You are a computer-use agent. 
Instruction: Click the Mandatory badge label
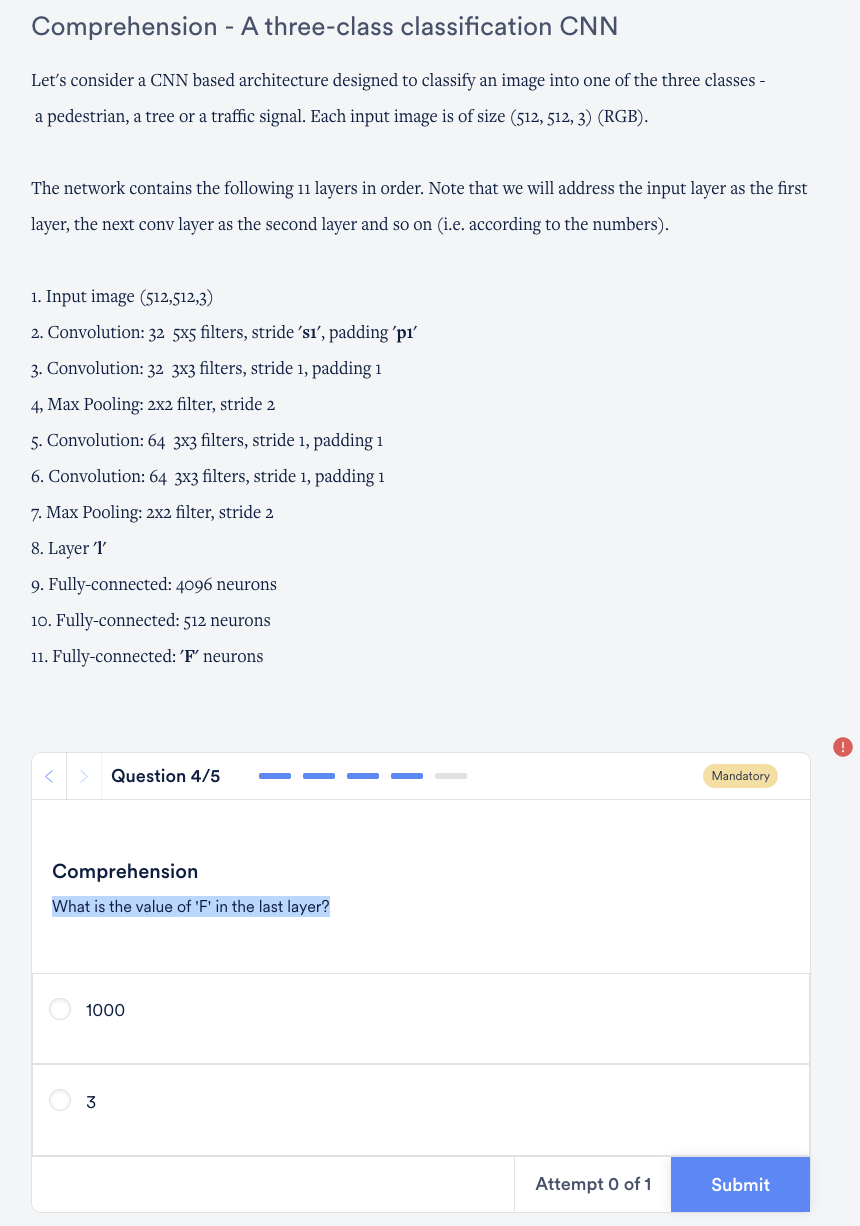click(x=740, y=776)
